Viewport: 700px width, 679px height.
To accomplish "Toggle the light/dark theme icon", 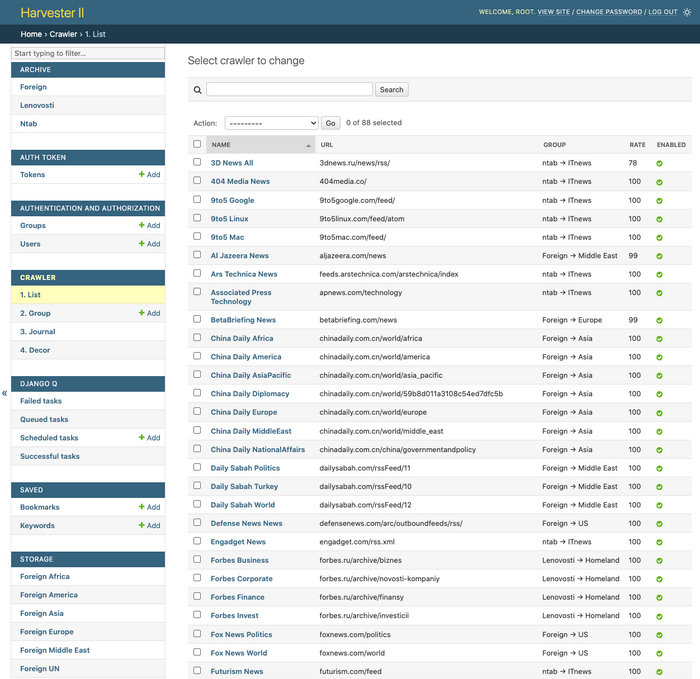I will (687, 12).
